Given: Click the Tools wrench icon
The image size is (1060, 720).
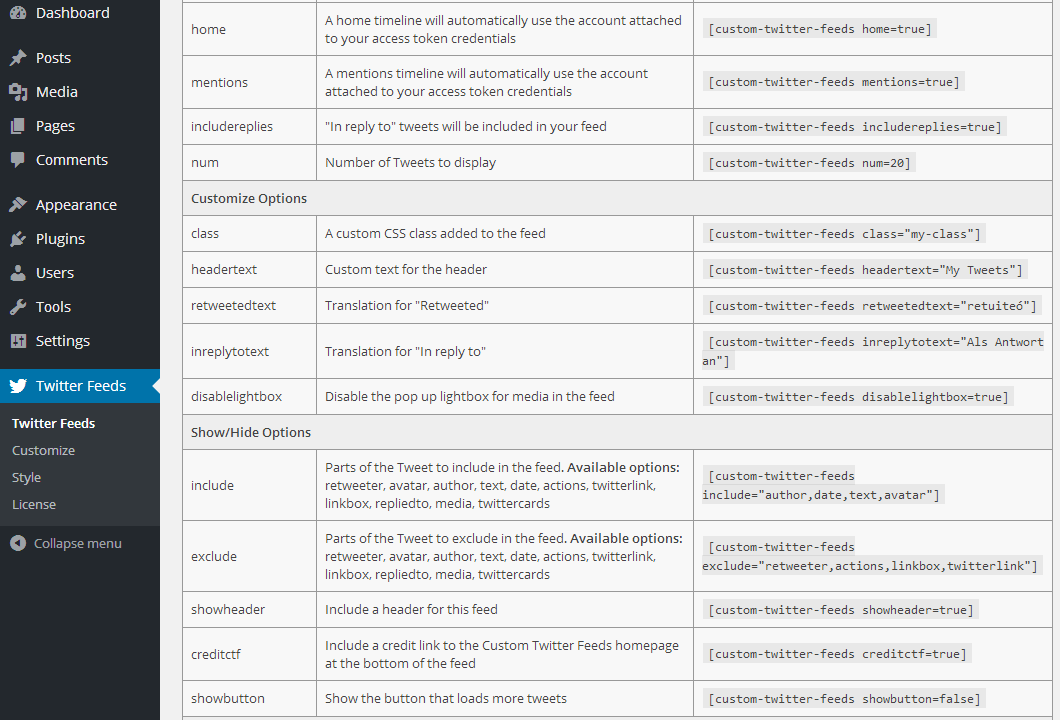Looking at the screenshot, I should [18, 307].
